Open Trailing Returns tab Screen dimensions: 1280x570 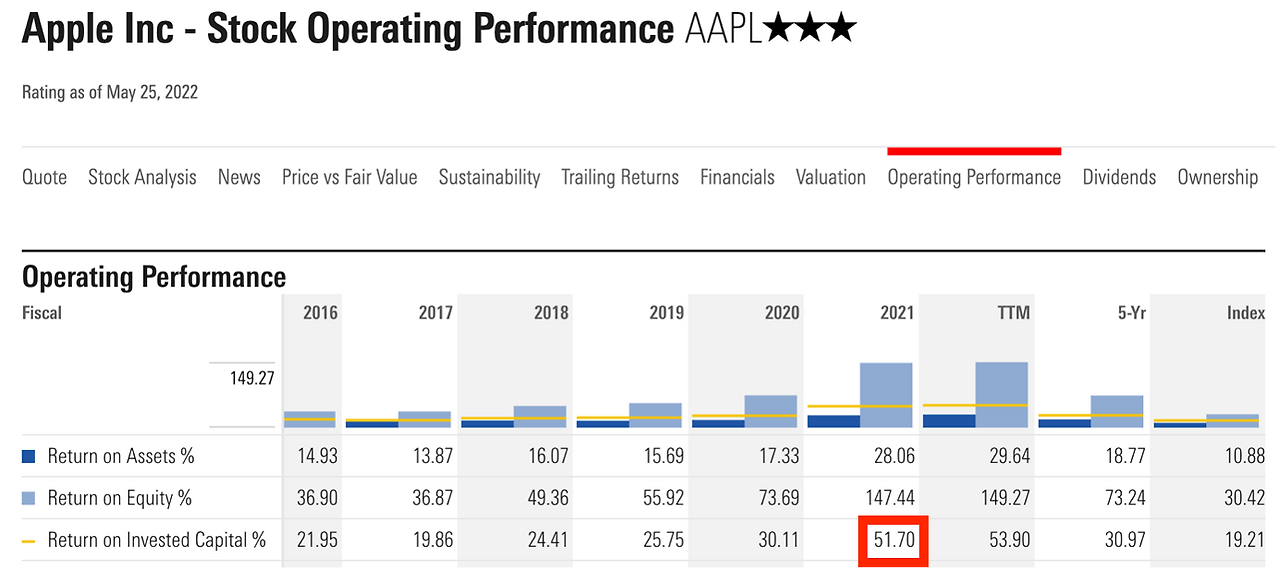click(x=619, y=177)
